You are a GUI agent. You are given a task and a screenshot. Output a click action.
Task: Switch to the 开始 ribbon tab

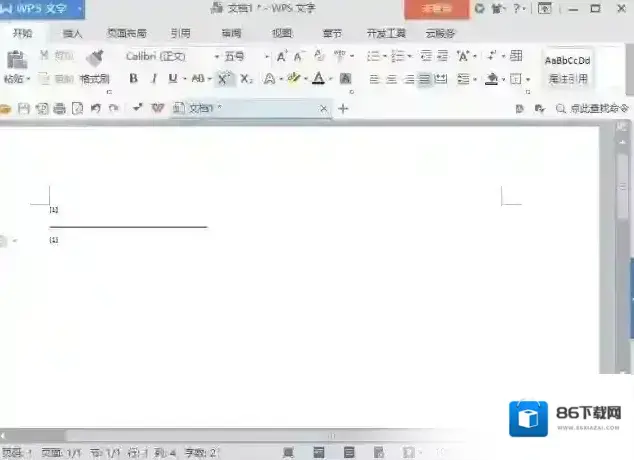(x=22, y=33)
